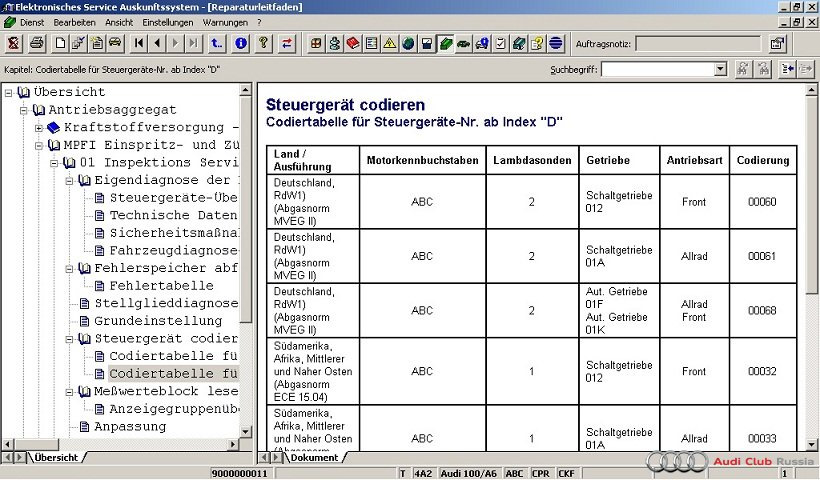The width and height of the screenshot is (820, 480).
Task: Click the dark blue box toolbar icon
Action: pos(427,43)
